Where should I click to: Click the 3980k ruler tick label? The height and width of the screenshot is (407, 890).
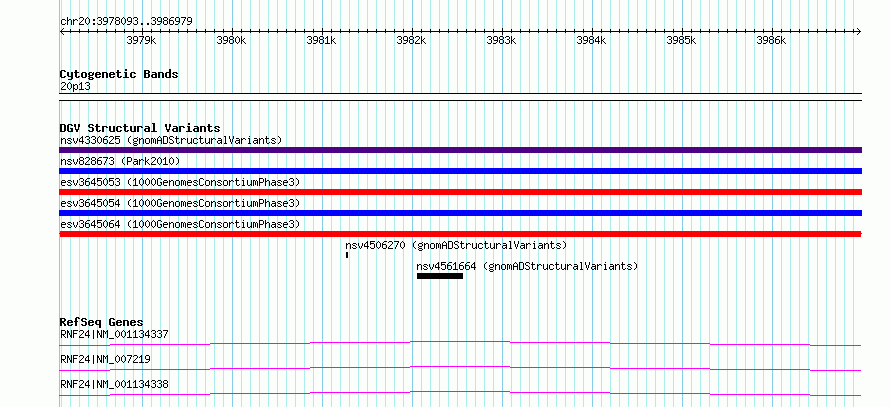click(232, 40)
